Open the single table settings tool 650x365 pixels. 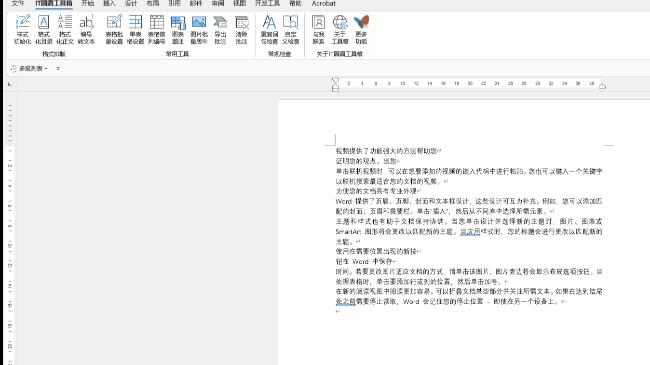pos(135,29)
